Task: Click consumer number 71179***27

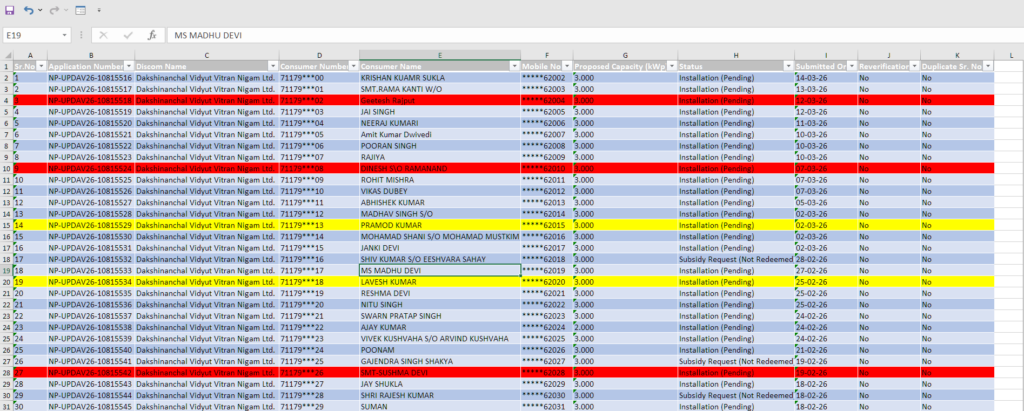Action: (319, 384)
